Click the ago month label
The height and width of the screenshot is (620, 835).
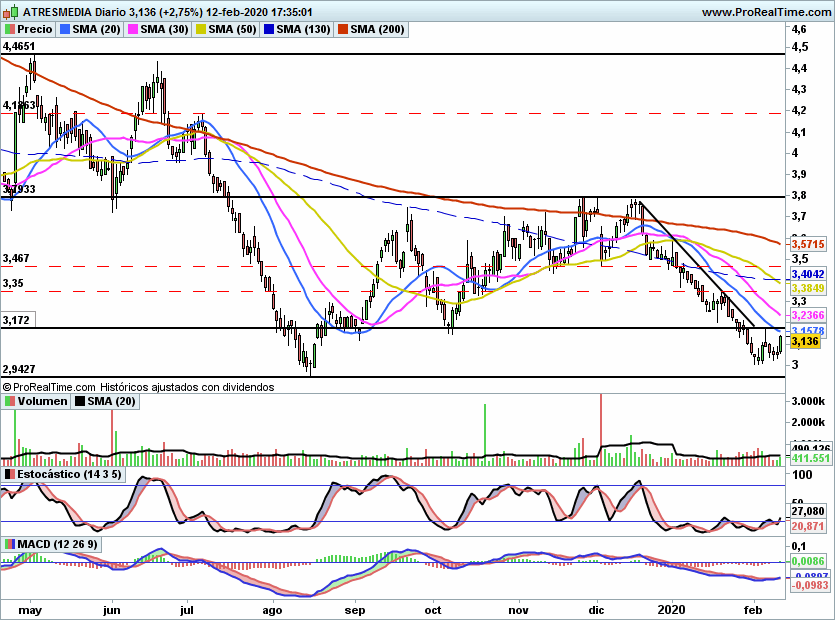(272, 610)
